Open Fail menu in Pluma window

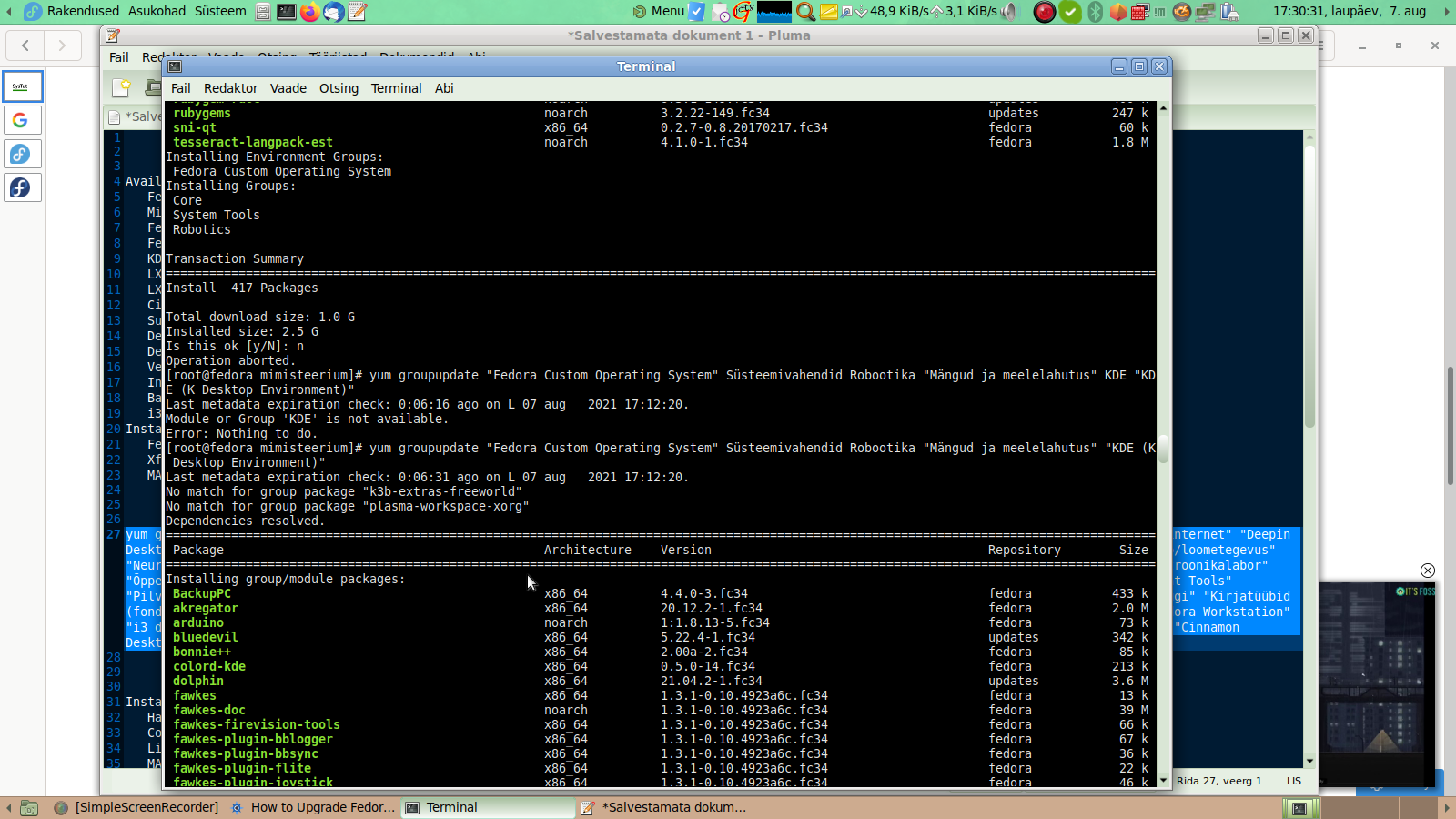coord(119,57)
